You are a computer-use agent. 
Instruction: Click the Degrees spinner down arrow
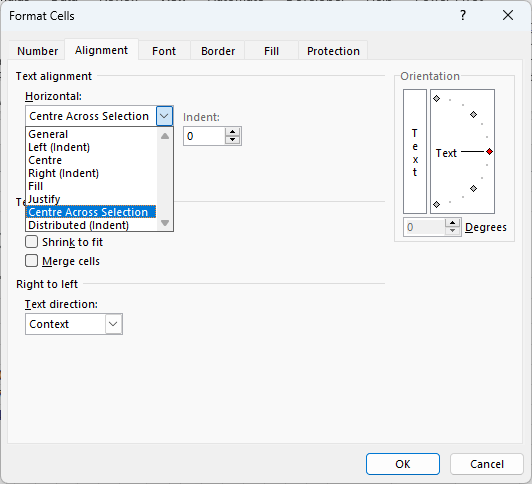[x=452, y=231]
